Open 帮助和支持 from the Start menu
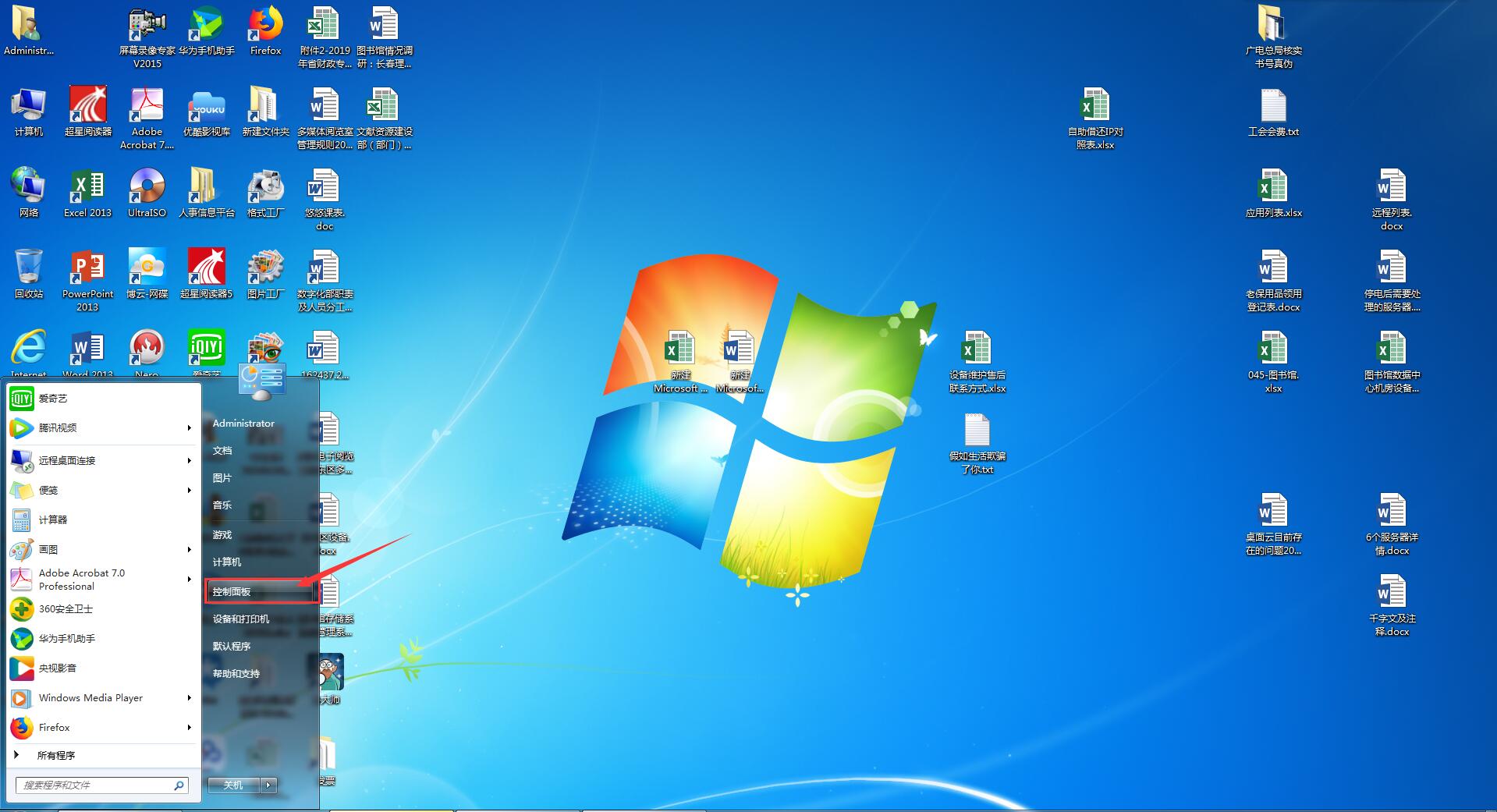The width and height of the screenshot is (1497, 812). tap(261, 674)
